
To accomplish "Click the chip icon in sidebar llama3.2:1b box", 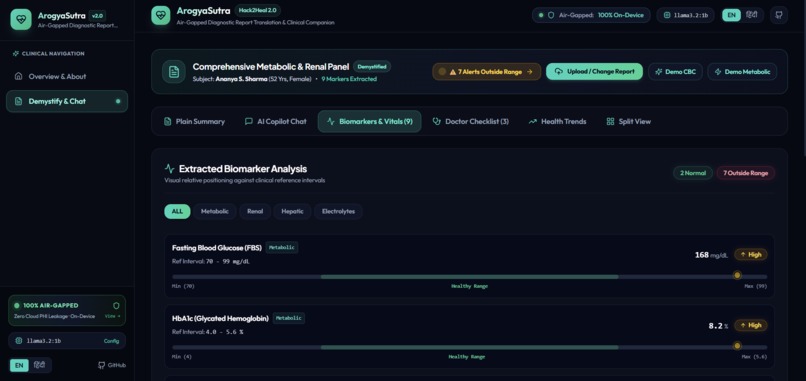I will tap(19, 340).
